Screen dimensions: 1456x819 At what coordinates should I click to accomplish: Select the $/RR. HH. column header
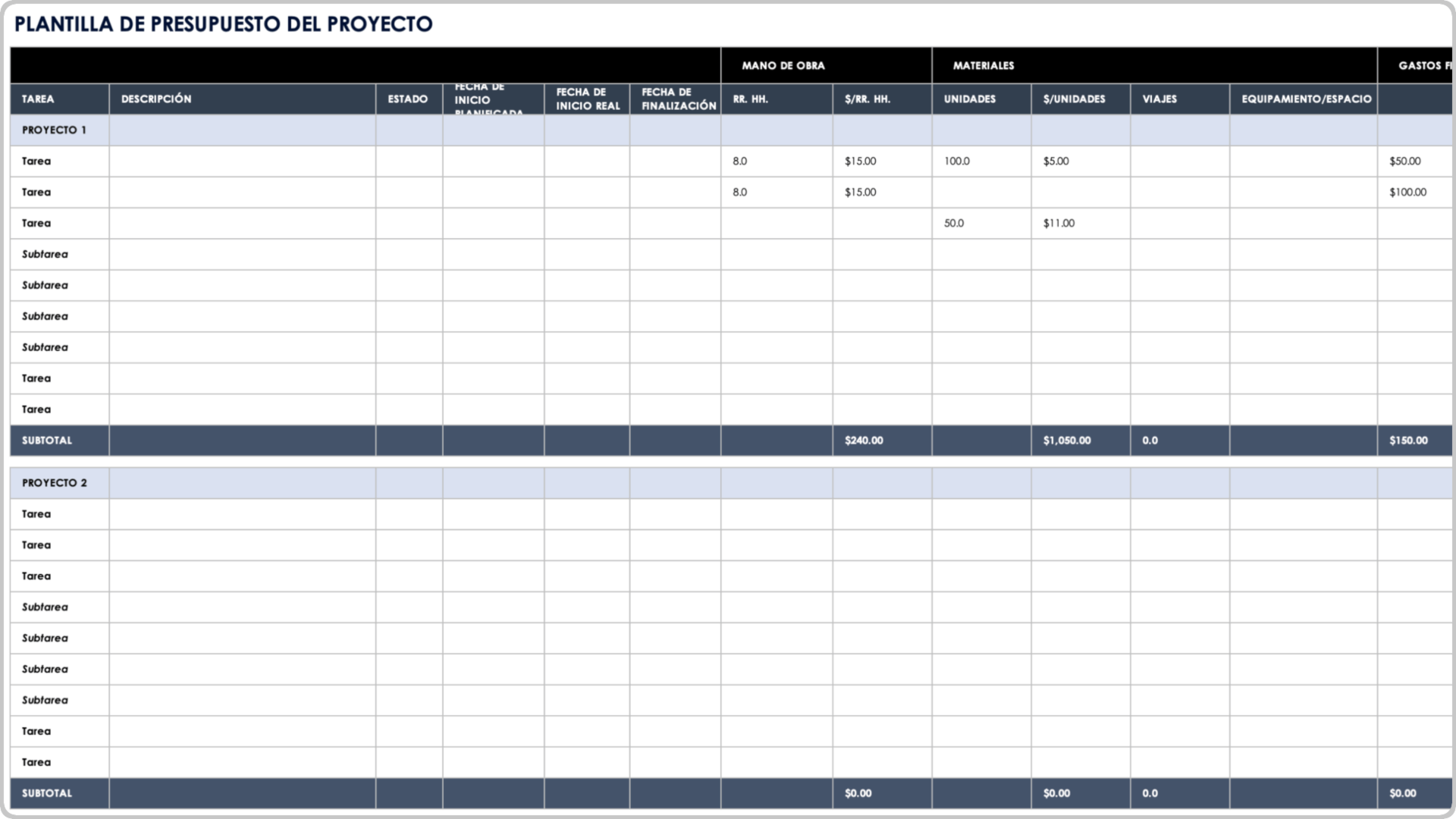882,99
